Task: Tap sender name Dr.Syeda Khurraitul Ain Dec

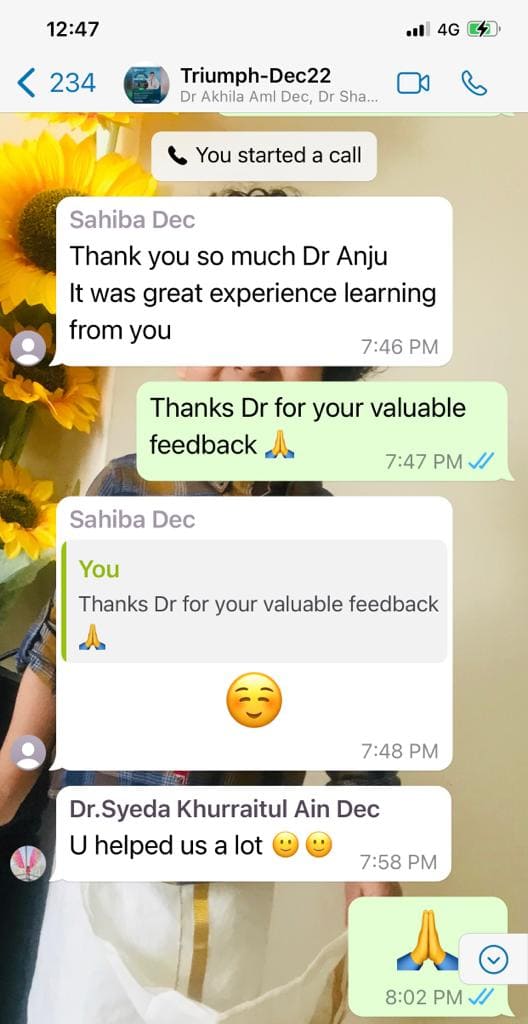Action: click(x=224, y=809)
